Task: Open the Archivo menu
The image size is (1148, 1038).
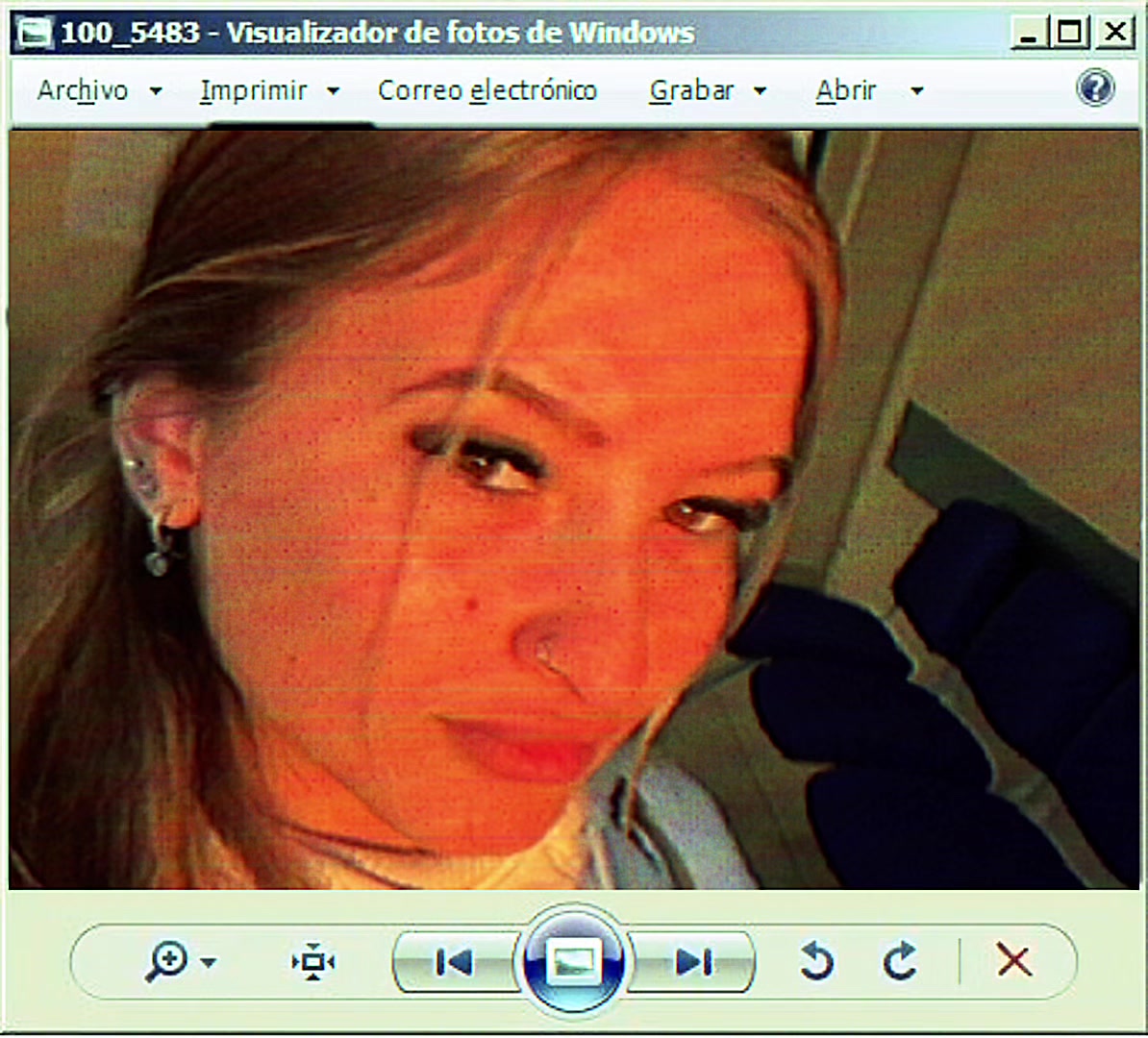Action: tap(83, 90)
